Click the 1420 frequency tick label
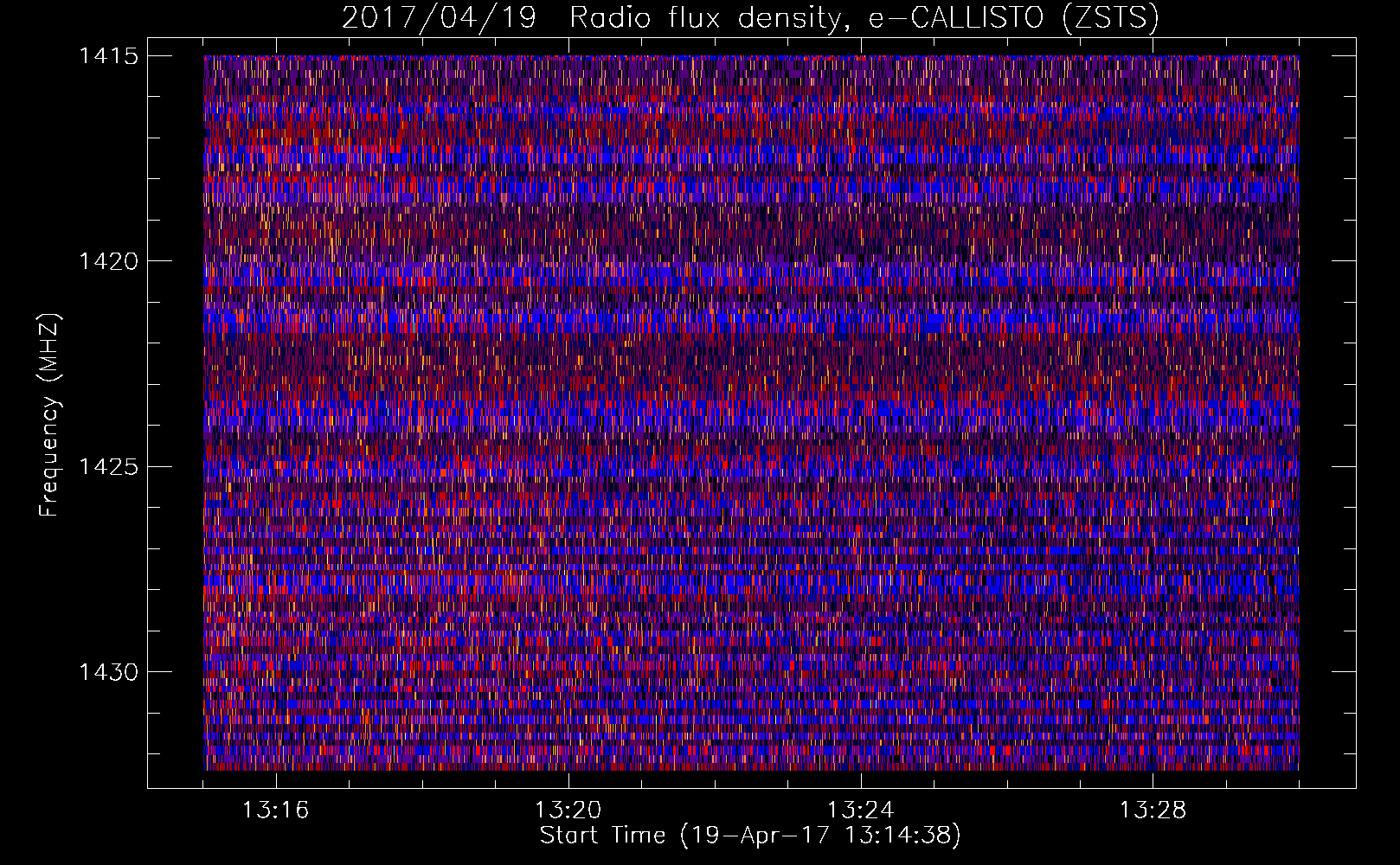This screenshot has height=865, width=1400. click(108, 261)
